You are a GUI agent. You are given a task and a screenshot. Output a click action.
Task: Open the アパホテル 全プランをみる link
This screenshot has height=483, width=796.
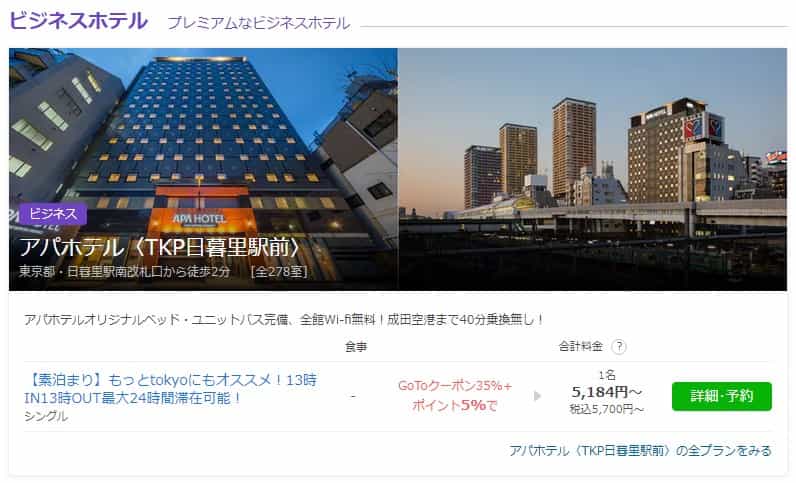(640, 450)
